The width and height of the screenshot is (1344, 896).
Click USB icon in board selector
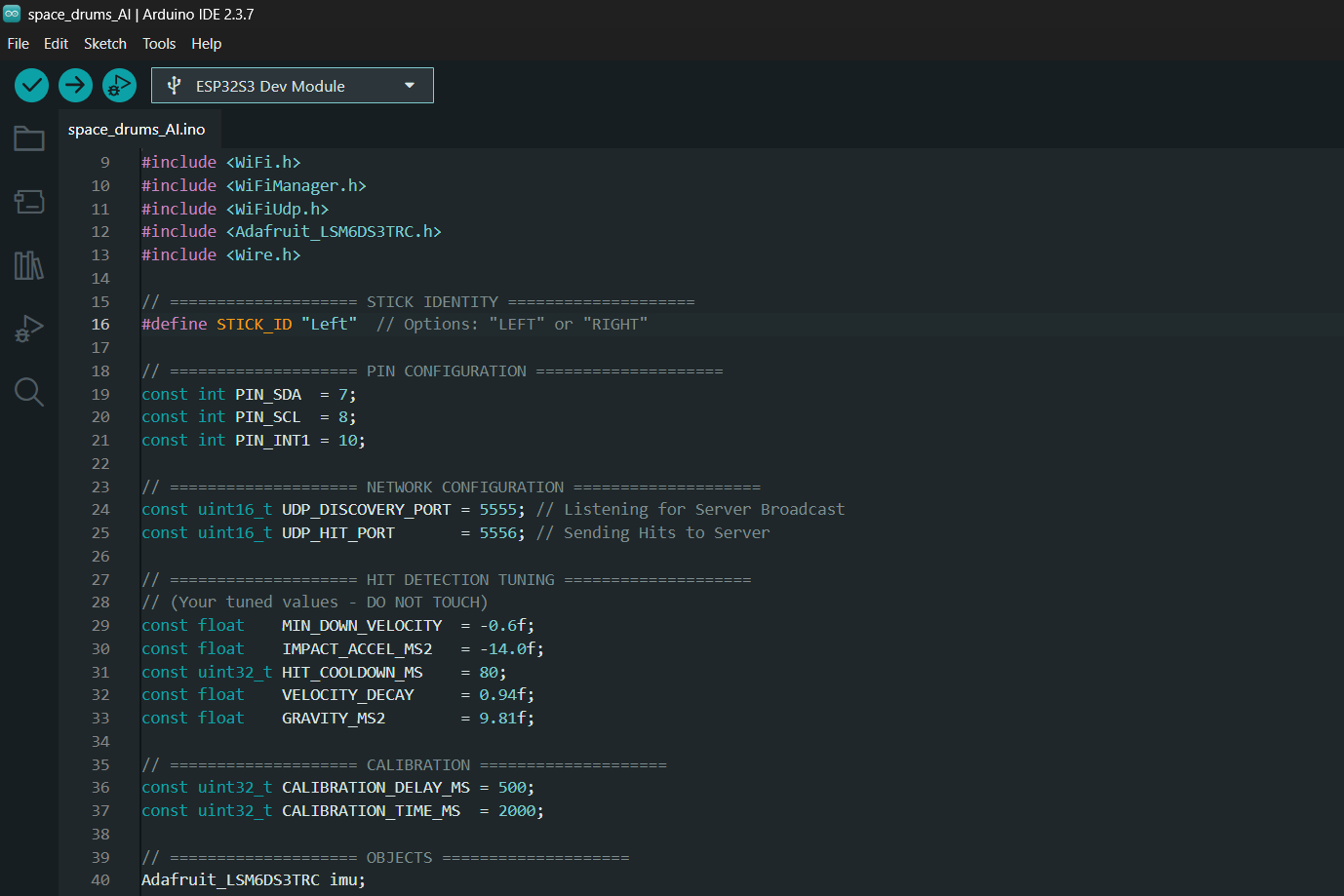(175, 86)
